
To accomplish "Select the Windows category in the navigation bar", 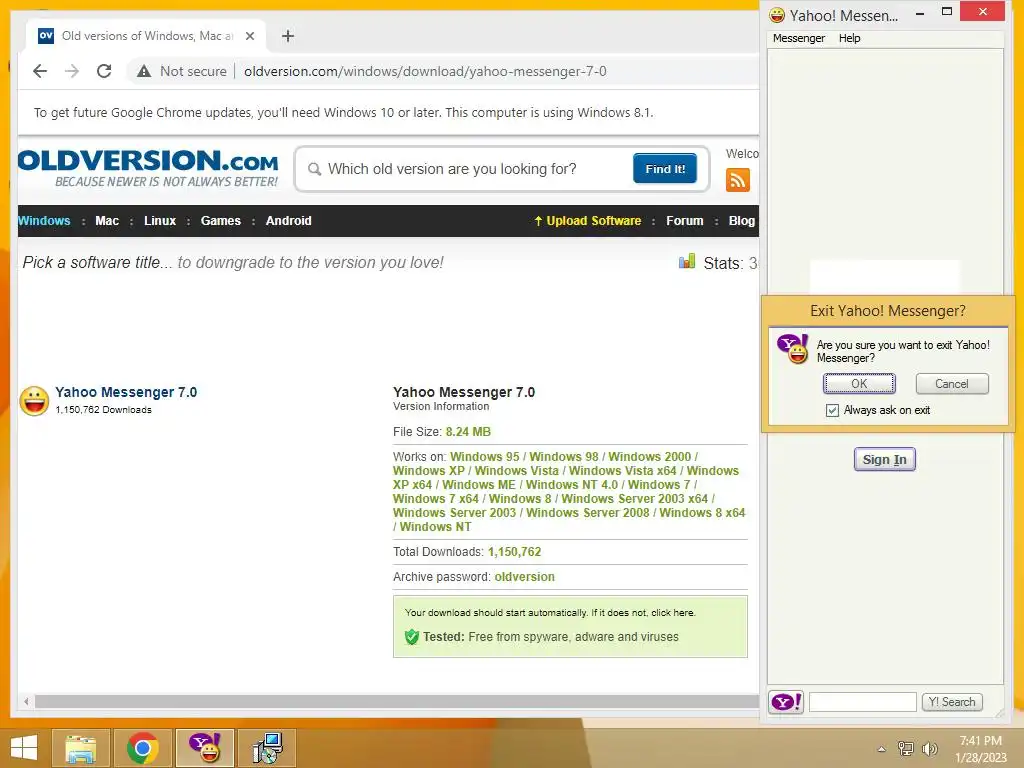I will (x=44, y=221).
